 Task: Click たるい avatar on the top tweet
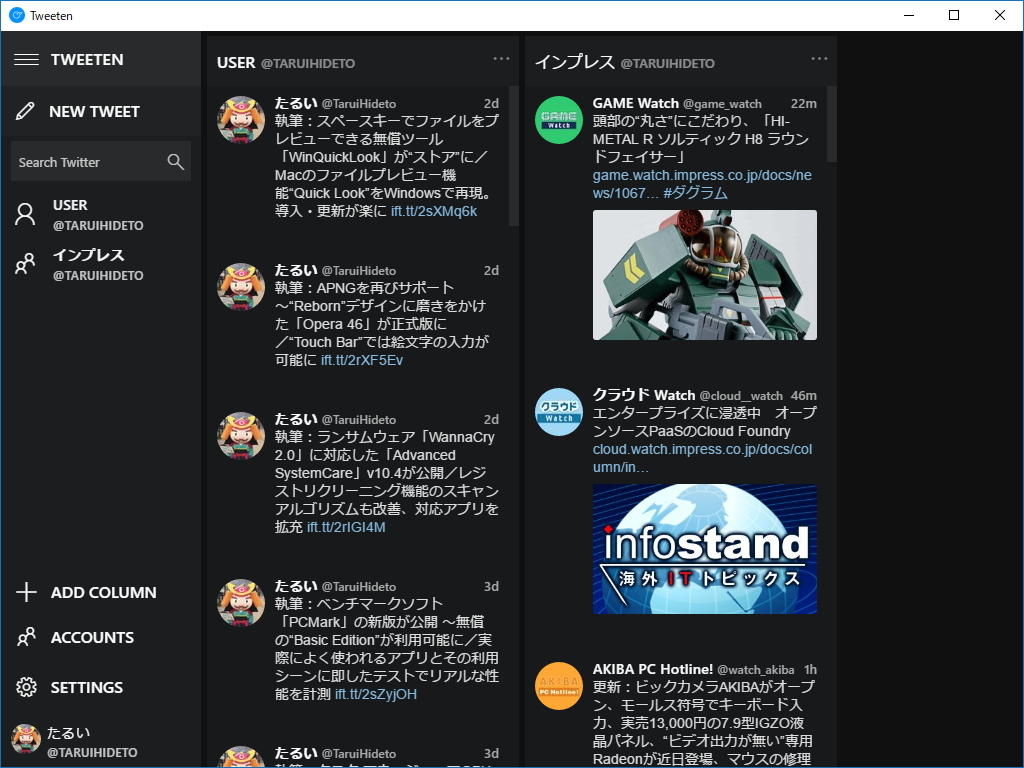[x=241, y=120]
